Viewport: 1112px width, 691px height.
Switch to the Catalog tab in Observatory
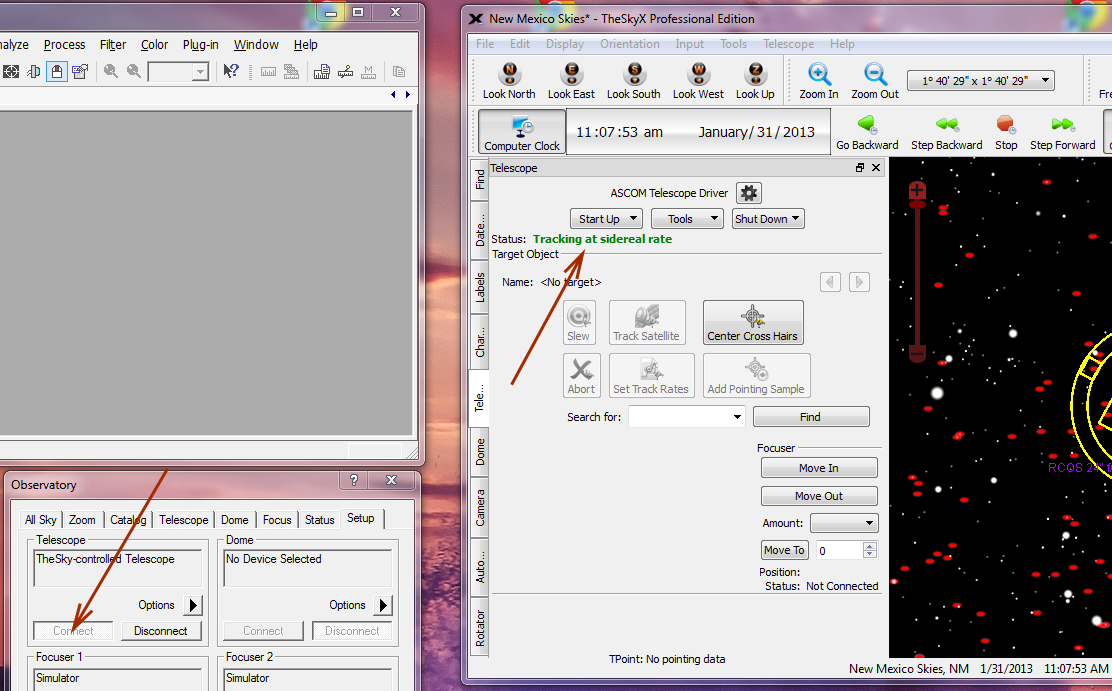(x=128, y=520)
